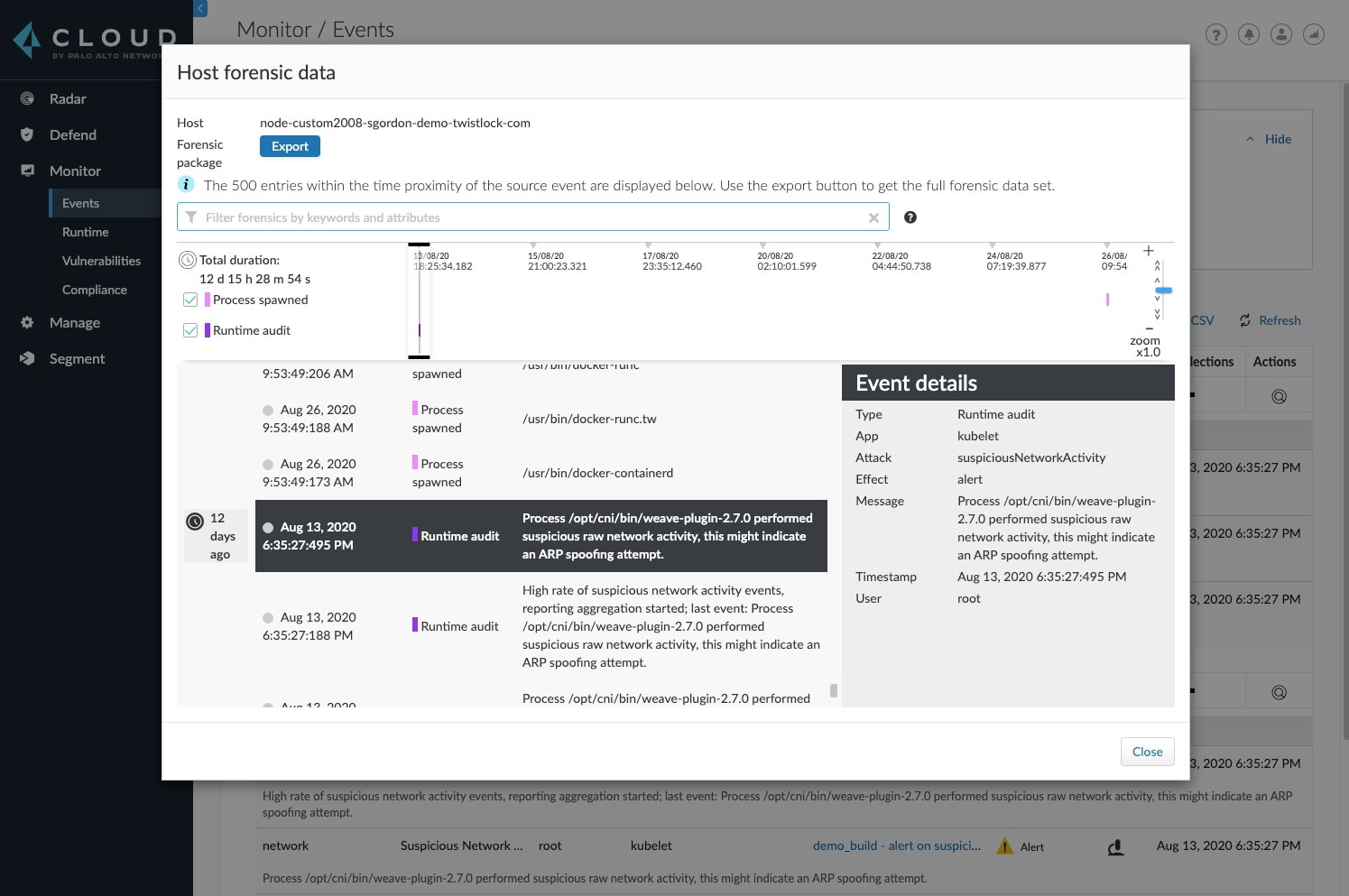Screen dimensions: 1349x896
Task: Open forensics icon in kubelet network row
Action: pos(1116,847)
